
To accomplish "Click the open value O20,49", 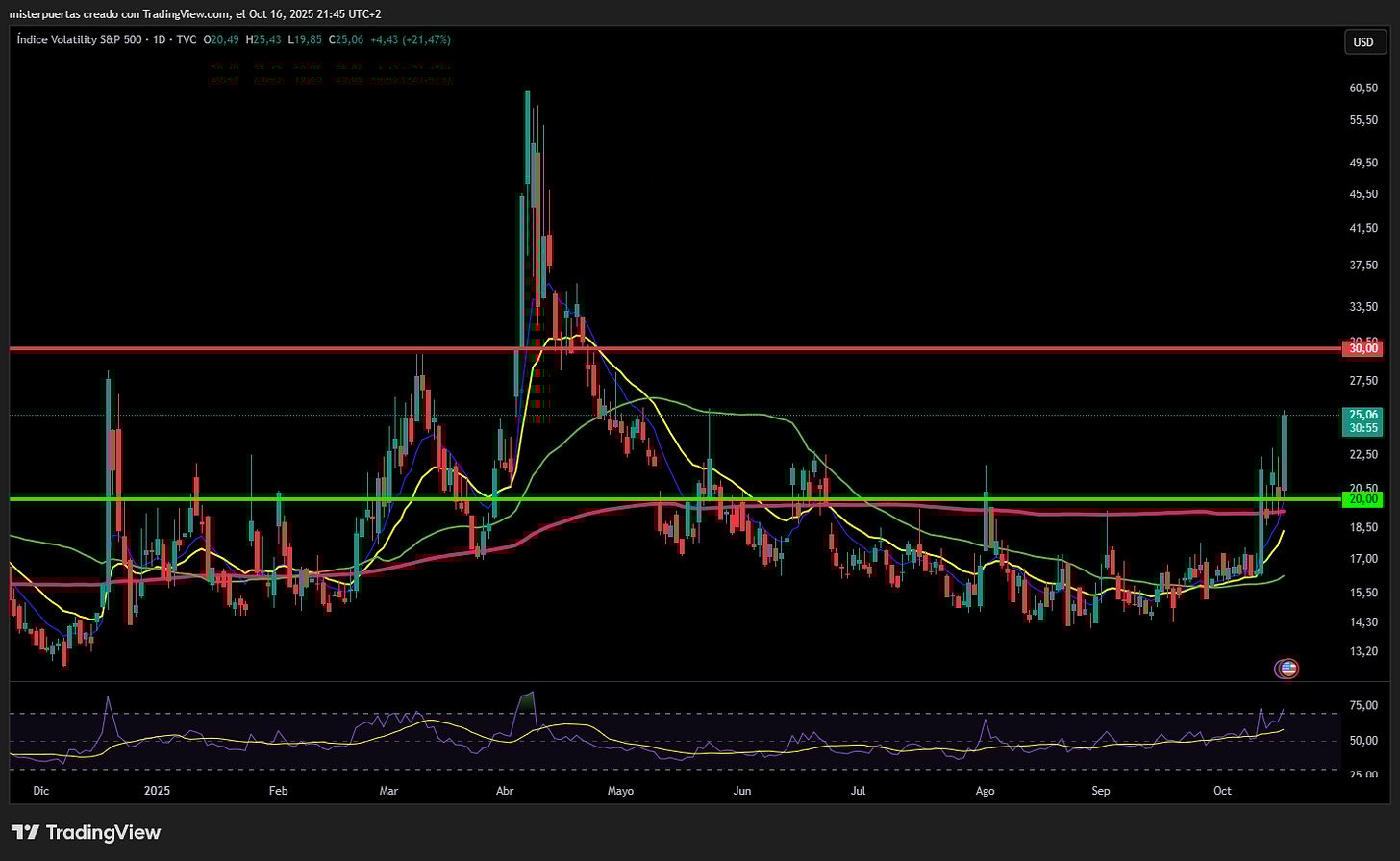I will [x=220, y=39].
